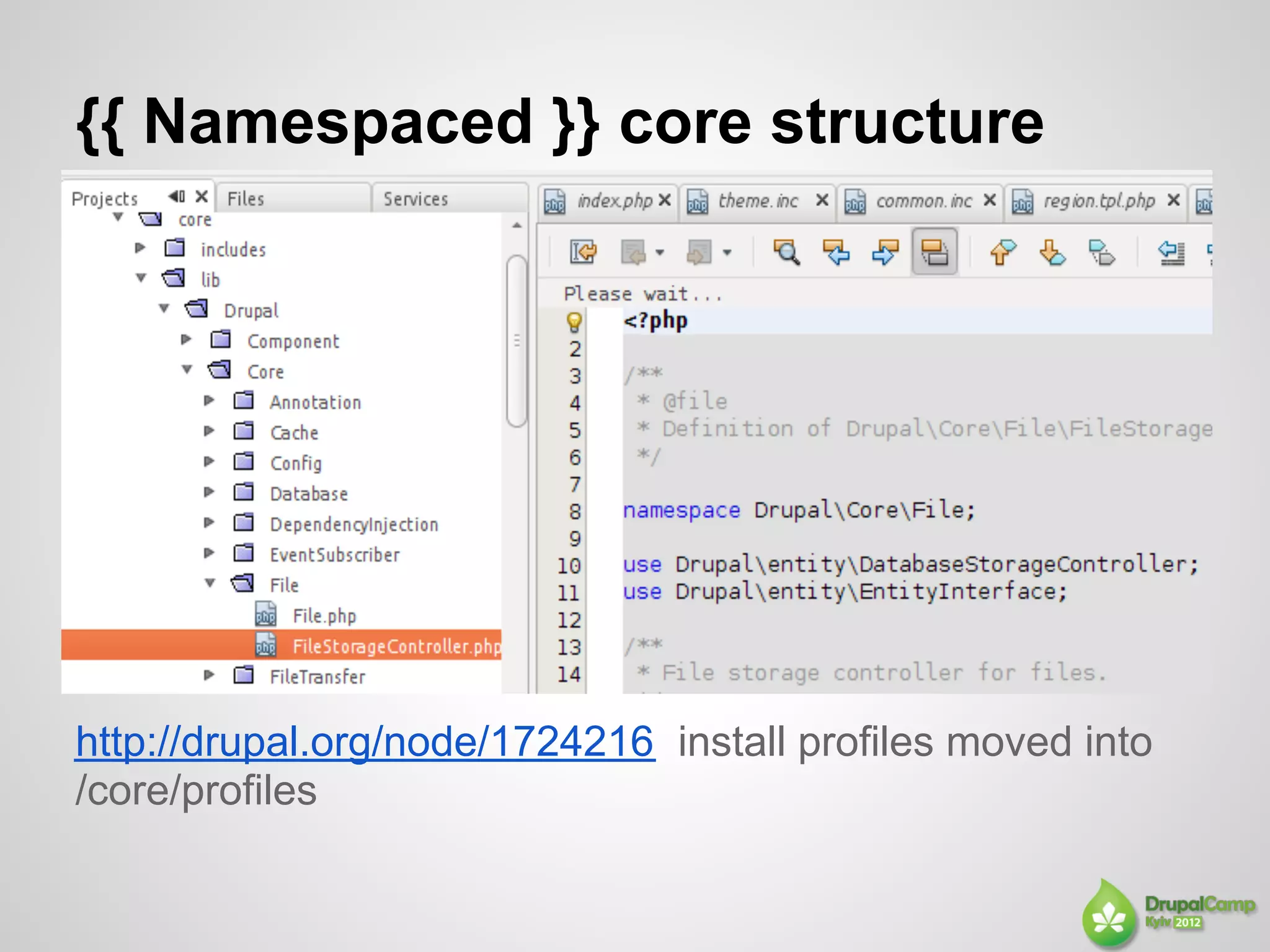The width and height of the screenshot is (1270, 952).
Task: Close the common.inc tab
Action: click(x=990, y=200)
